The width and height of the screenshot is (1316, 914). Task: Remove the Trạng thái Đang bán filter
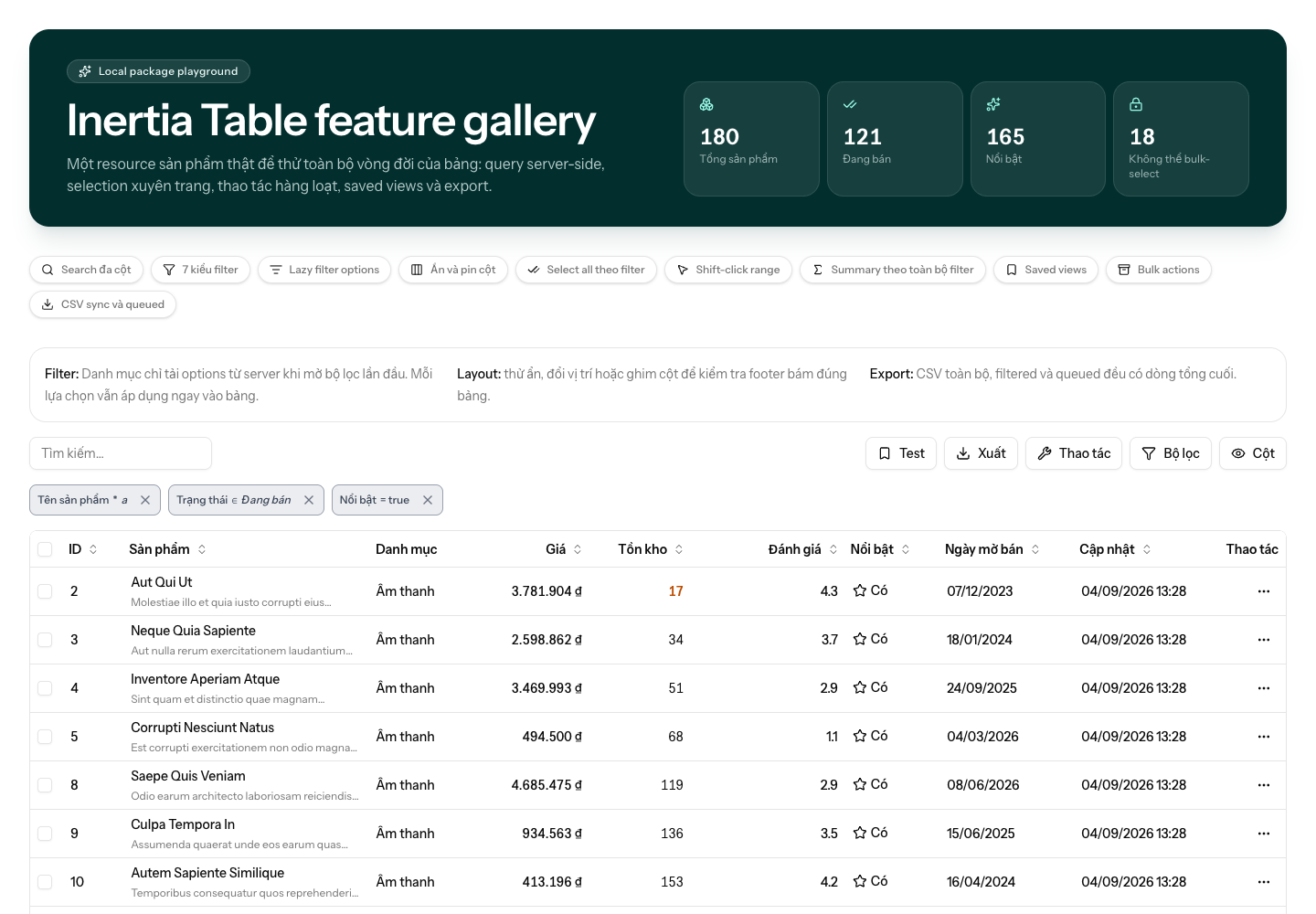[309, 500]
